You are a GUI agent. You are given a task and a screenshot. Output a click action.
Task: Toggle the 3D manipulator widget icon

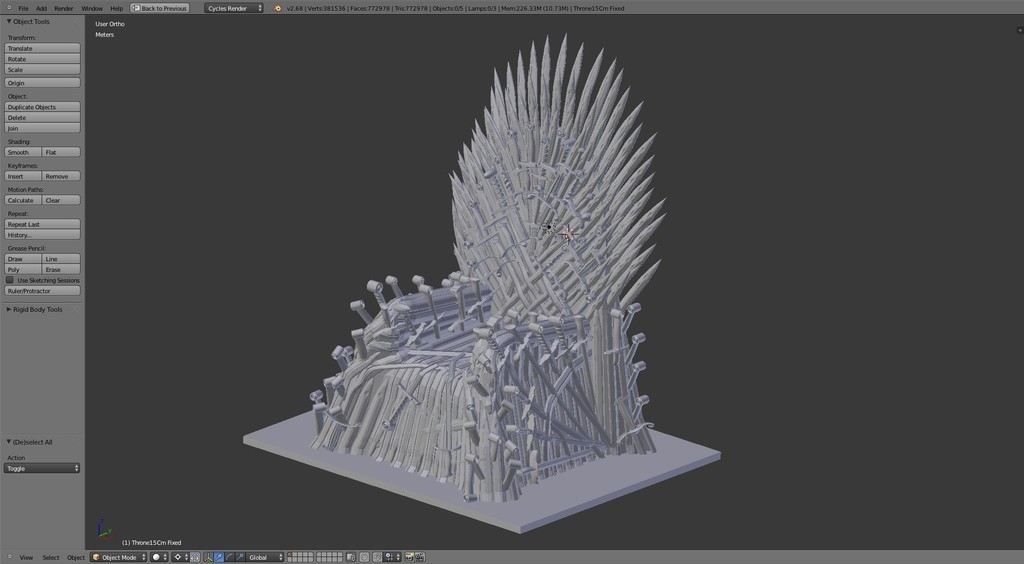pyautogui.click(x=208, y=557)
